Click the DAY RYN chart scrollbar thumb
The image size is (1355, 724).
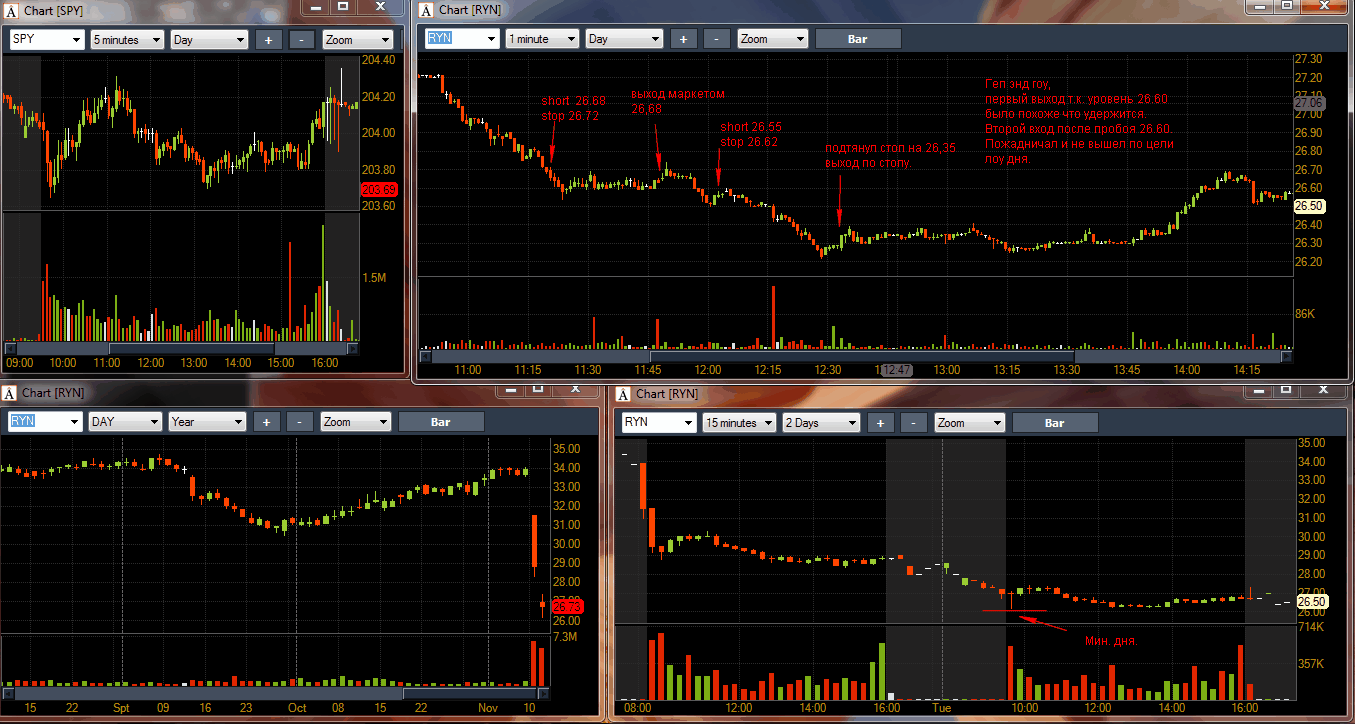pos(470,693)
